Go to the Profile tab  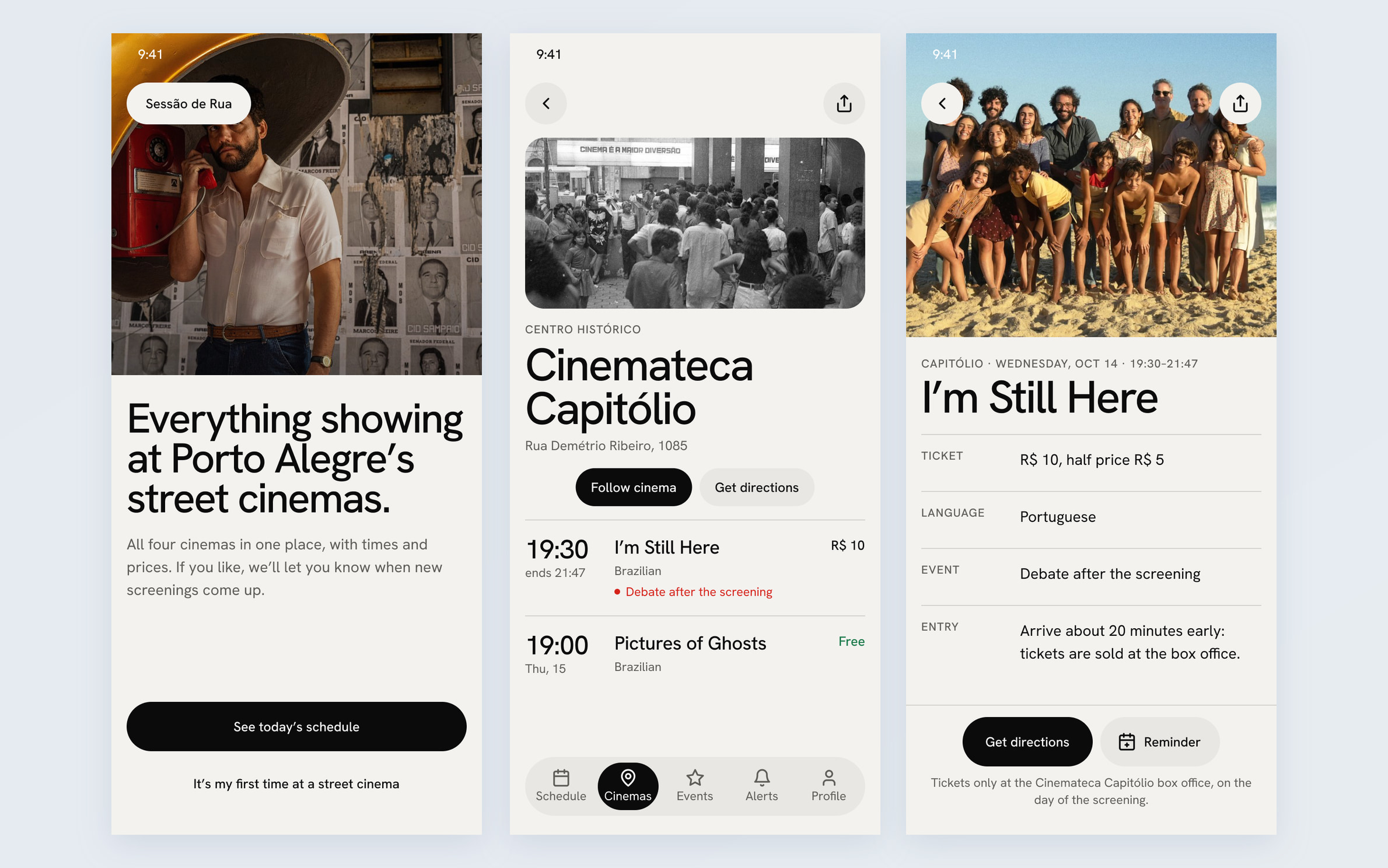coord(828,786)
